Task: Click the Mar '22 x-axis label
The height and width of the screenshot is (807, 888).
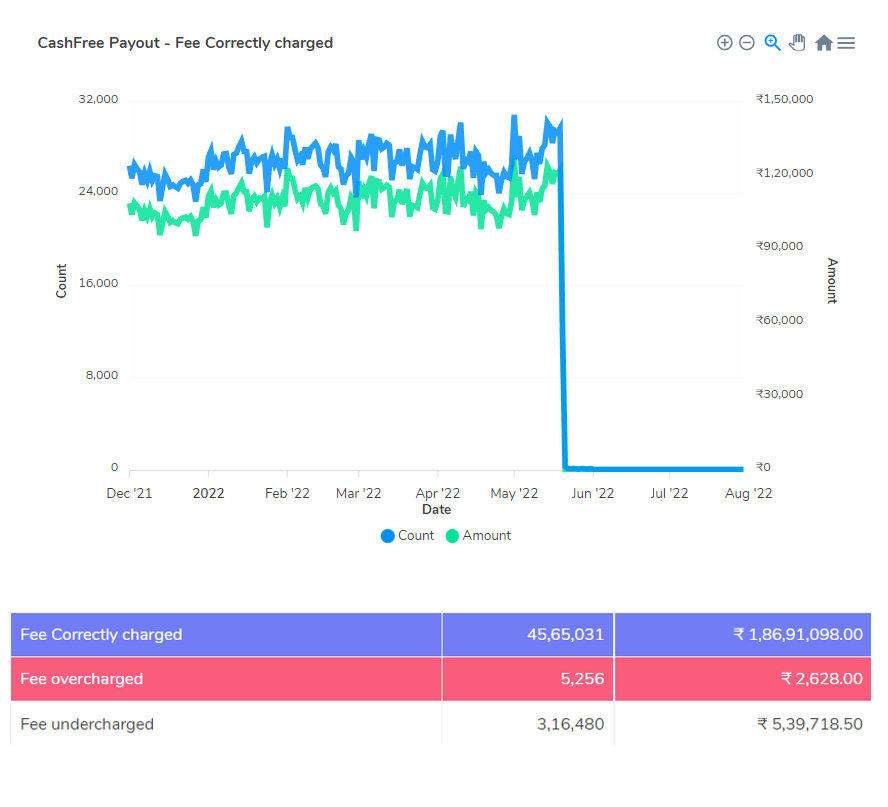Action: coord(358,494)
